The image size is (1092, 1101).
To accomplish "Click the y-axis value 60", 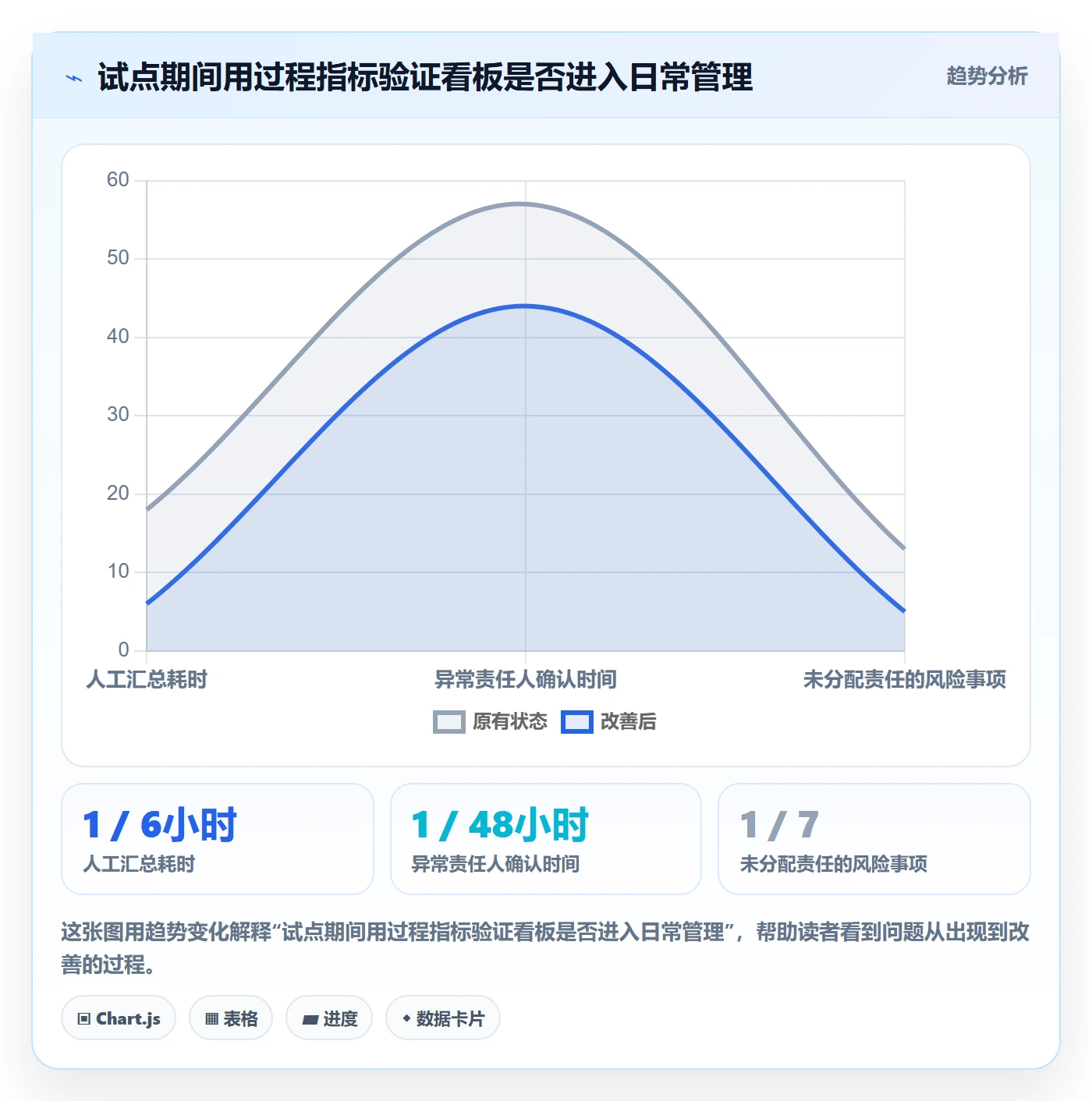I will (x=118, y=179).
